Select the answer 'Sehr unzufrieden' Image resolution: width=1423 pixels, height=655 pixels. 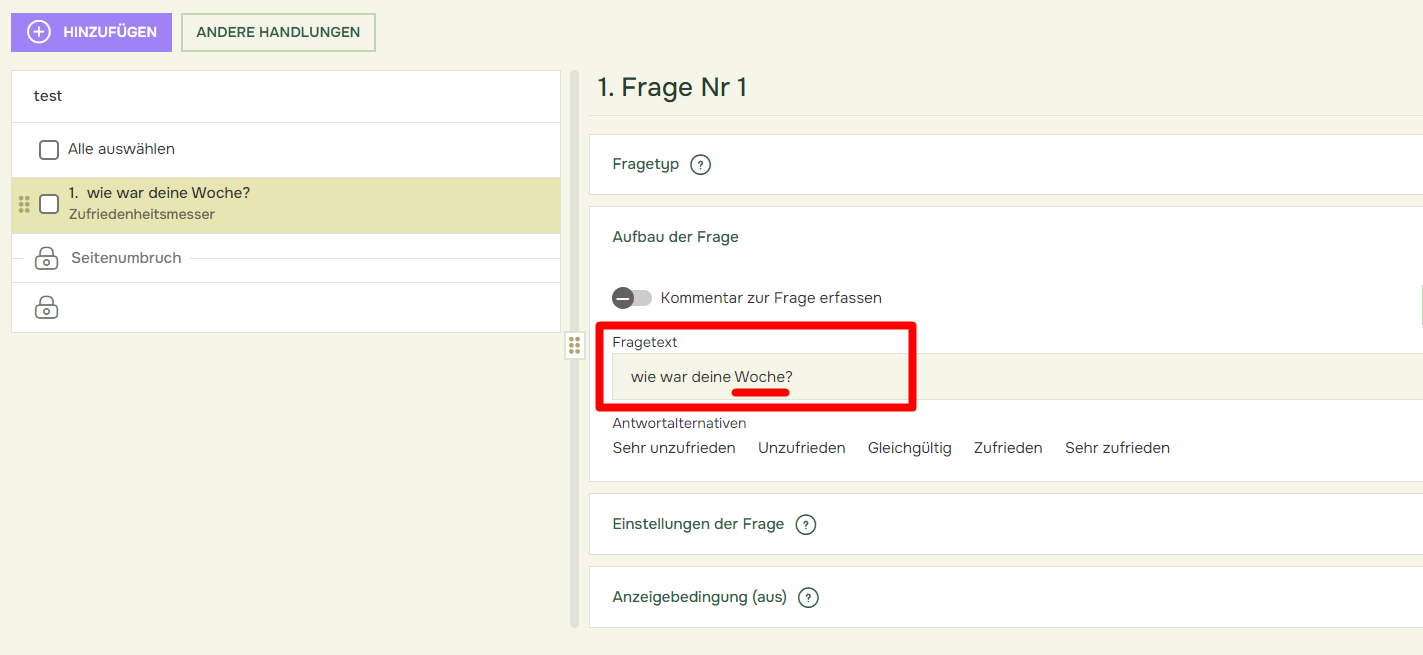point(674,448)
